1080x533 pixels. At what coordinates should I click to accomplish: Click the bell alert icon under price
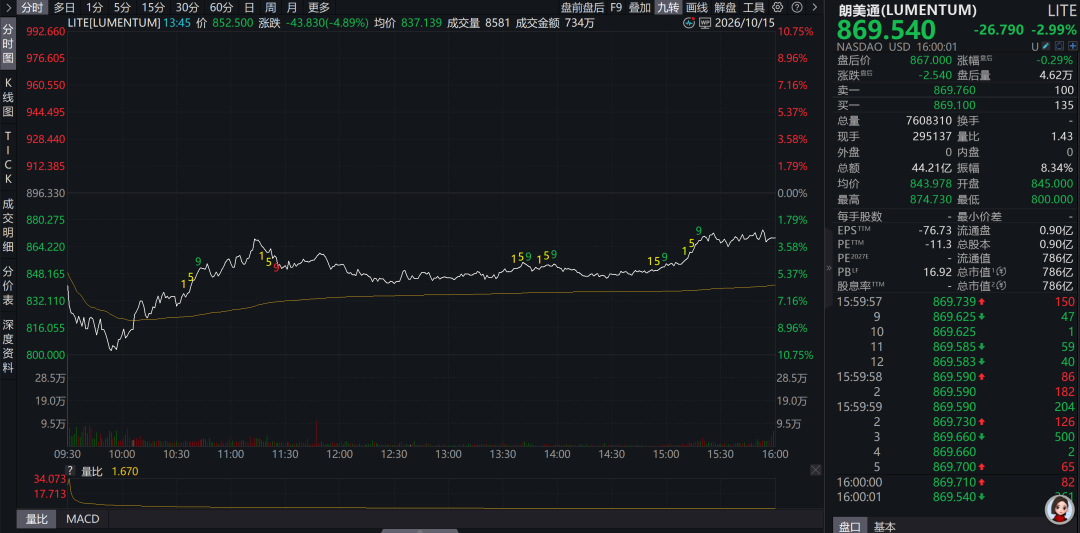(1059, 47)
